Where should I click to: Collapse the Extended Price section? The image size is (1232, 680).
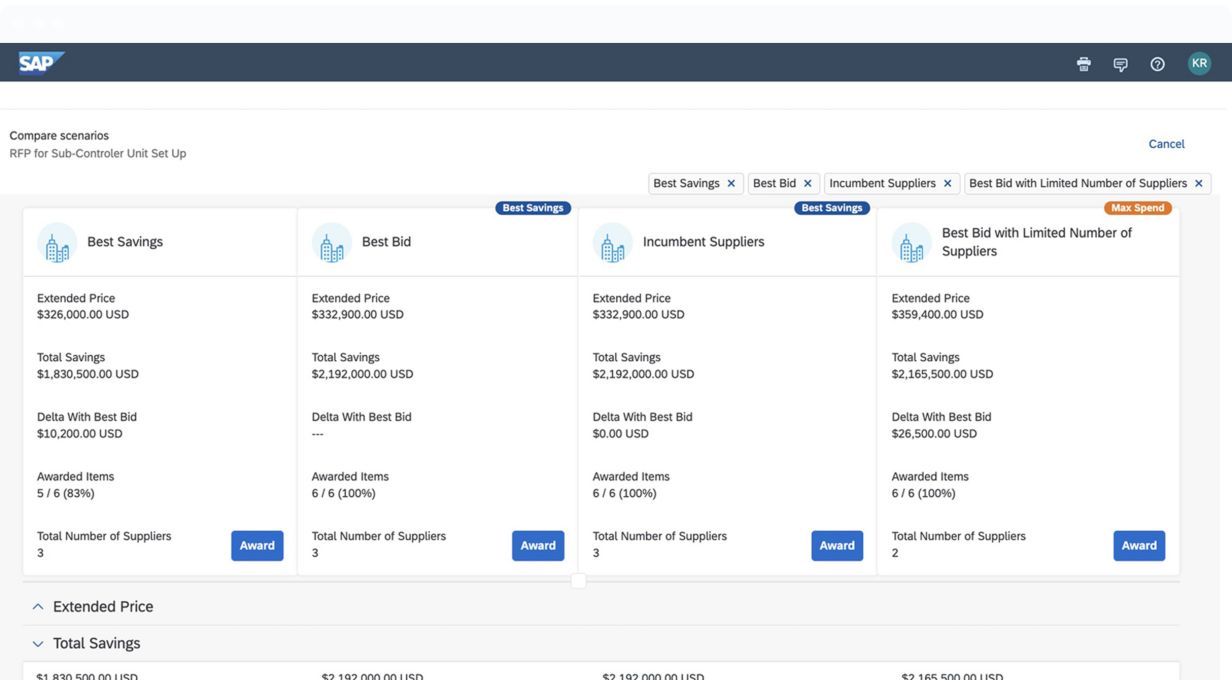coord(38,607)
